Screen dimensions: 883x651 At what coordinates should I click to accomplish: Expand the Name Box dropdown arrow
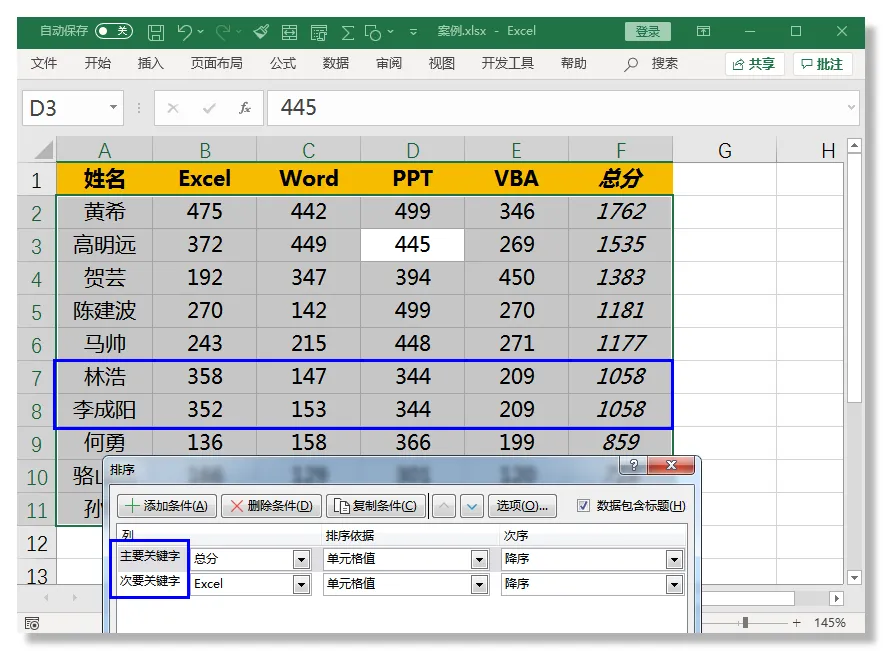113,107
